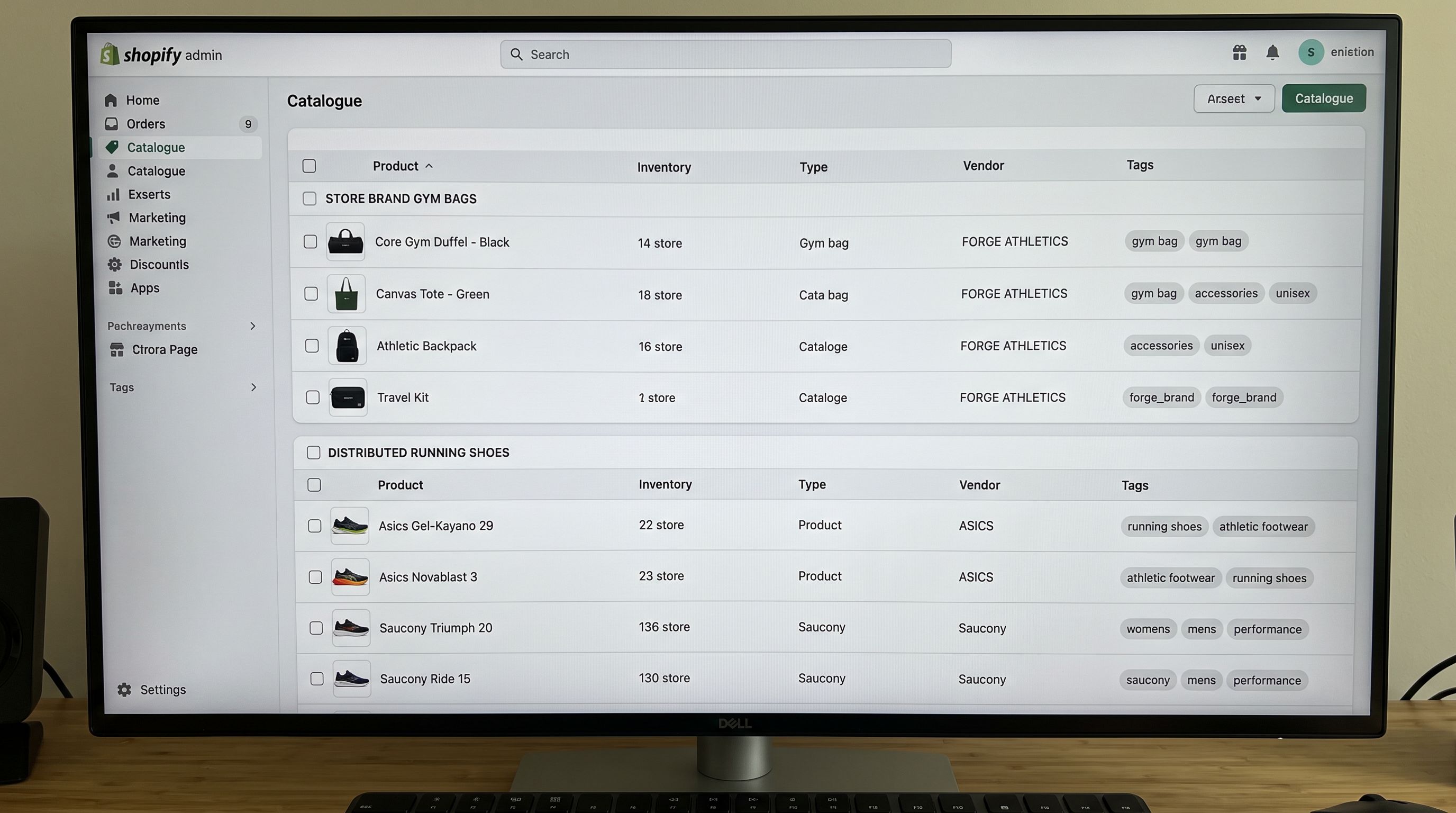Open Saucony Triumph 20 shoe thumbnail
This screenshot has height=813, width=1456.
click(x=351, y=628)
